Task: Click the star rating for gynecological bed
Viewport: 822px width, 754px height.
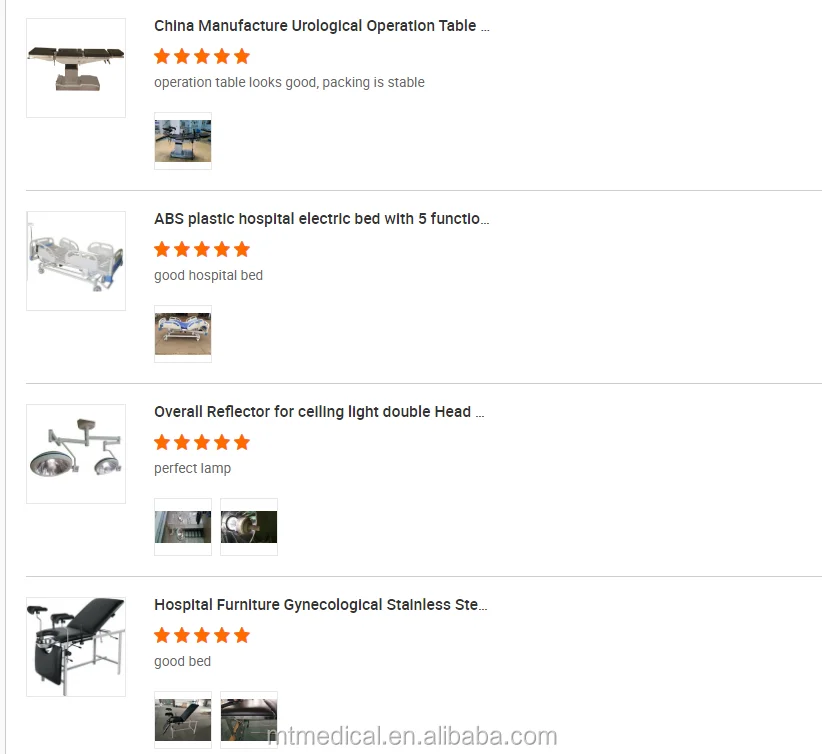Action: 202,635
